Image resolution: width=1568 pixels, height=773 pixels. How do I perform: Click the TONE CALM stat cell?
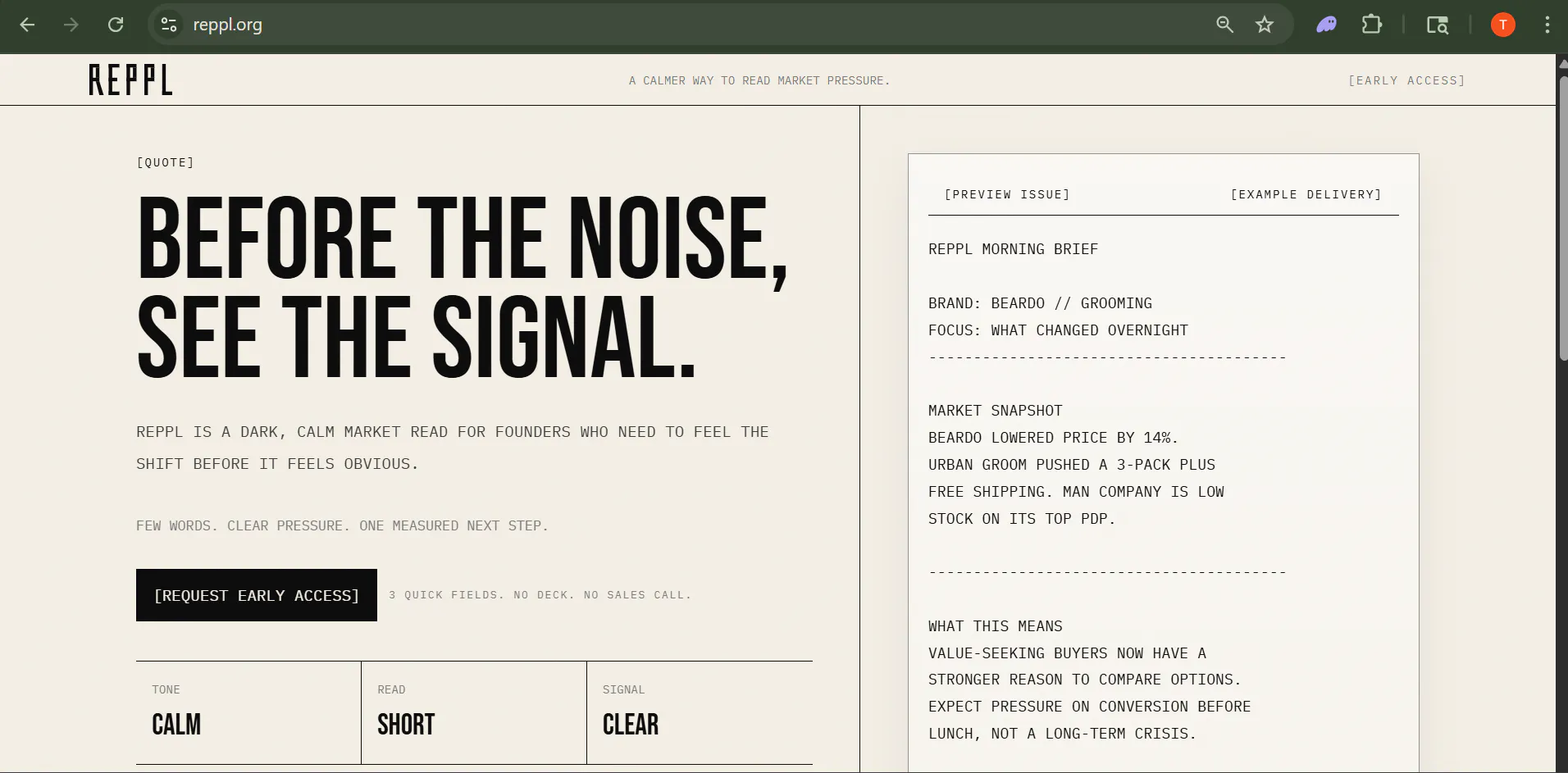click(248, 712)
